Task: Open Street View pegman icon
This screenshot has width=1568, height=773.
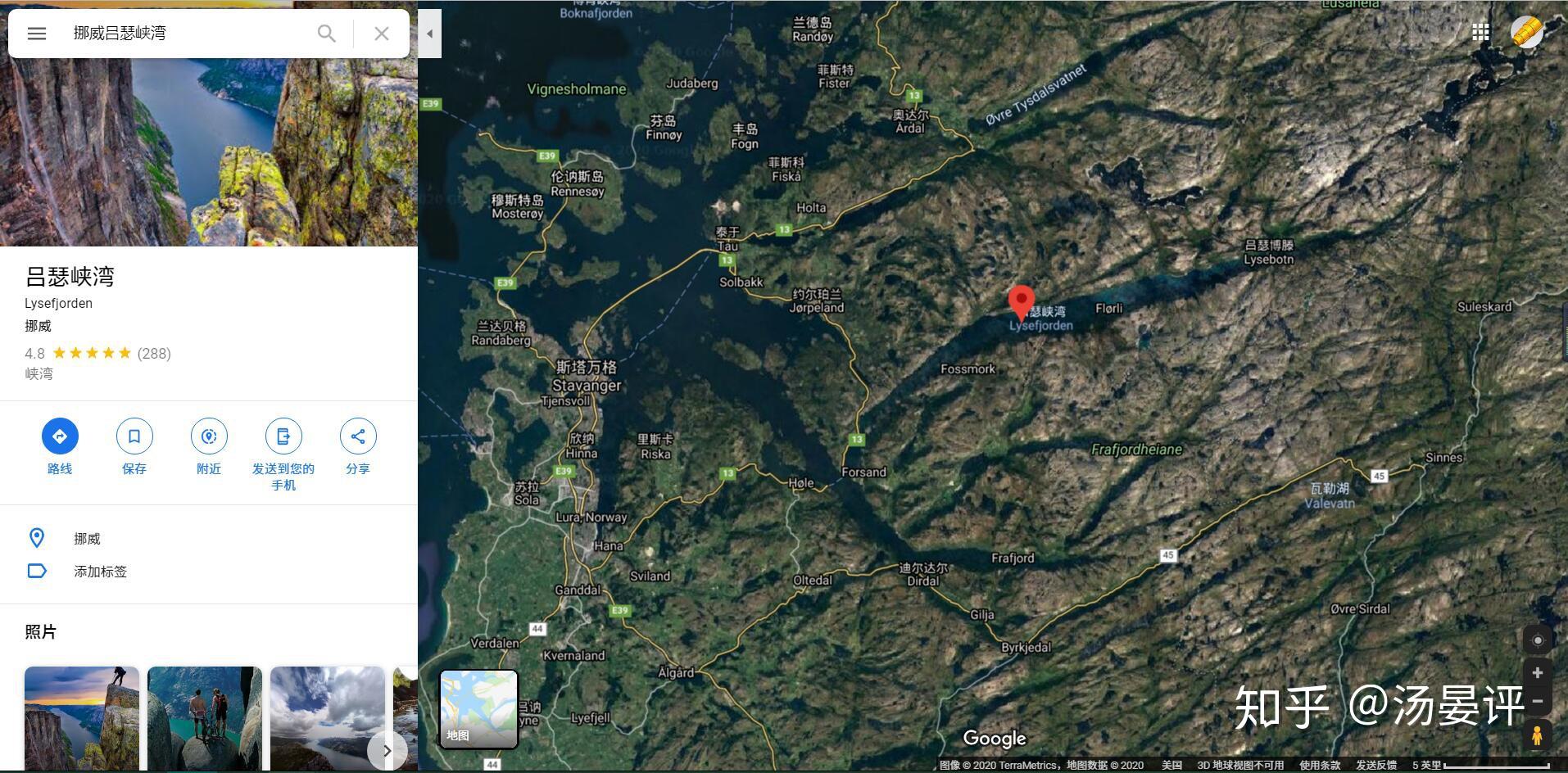Action: [x=1537, y=735]
